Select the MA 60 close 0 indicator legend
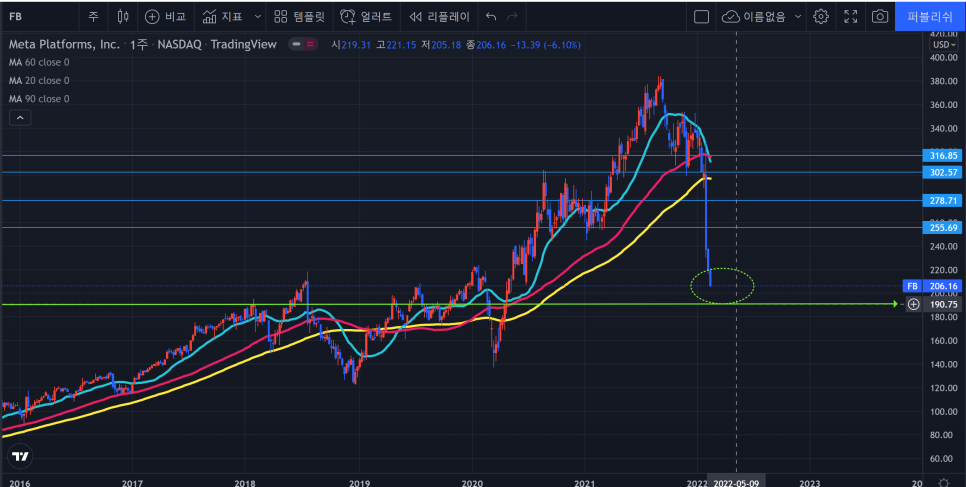This screenshot has width=966, height=487. [39, 62]
